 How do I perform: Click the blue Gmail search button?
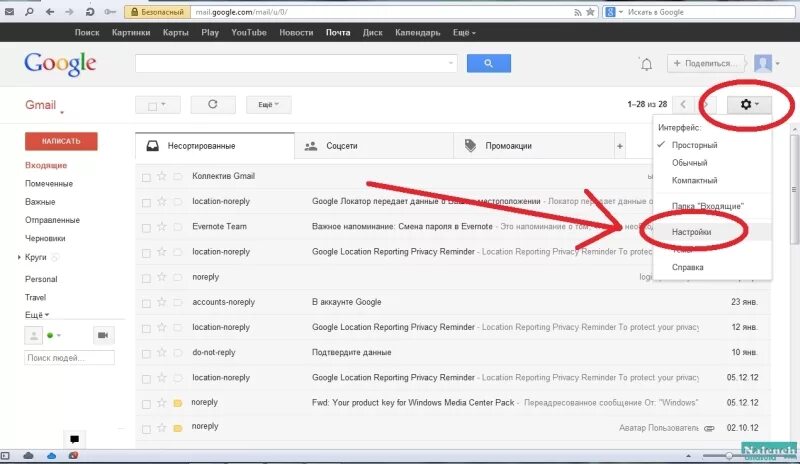click(x=488, y=63)
